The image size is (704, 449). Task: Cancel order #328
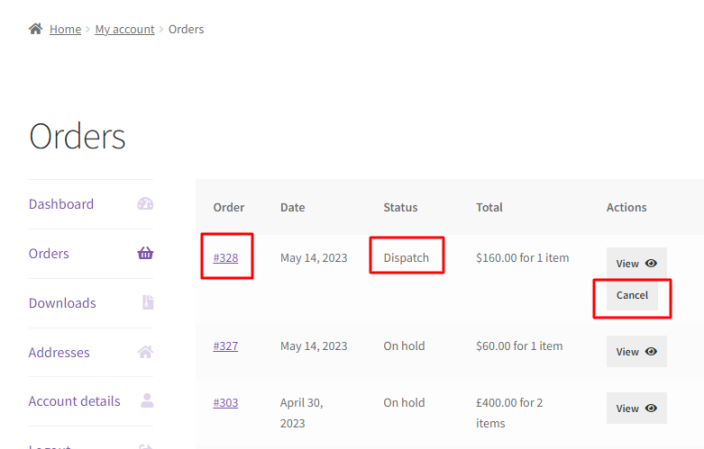tap(632, 295)
